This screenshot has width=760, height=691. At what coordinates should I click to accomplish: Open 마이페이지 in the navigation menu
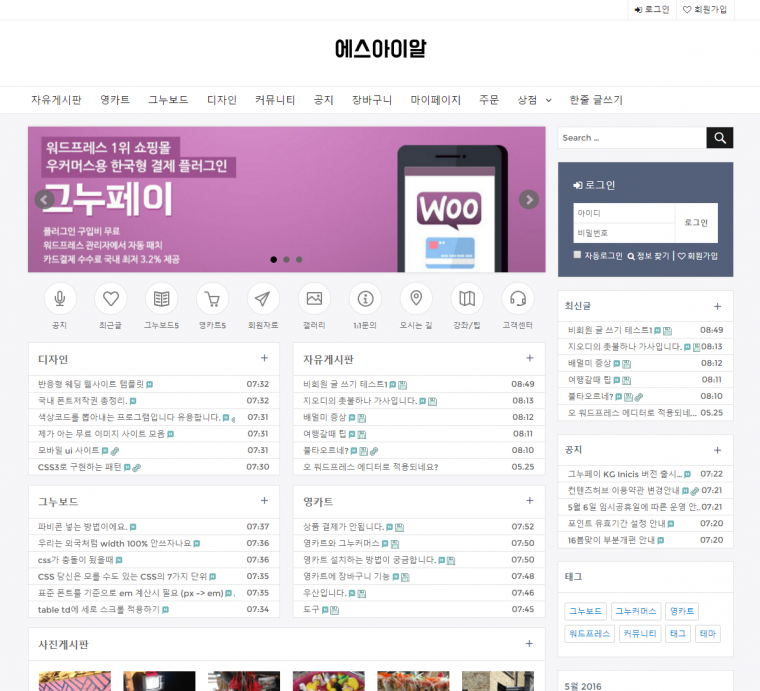pos(435,100)
